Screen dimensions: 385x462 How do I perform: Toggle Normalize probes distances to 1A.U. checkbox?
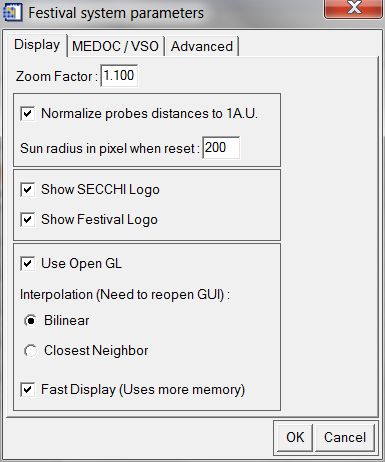[27, 114]
